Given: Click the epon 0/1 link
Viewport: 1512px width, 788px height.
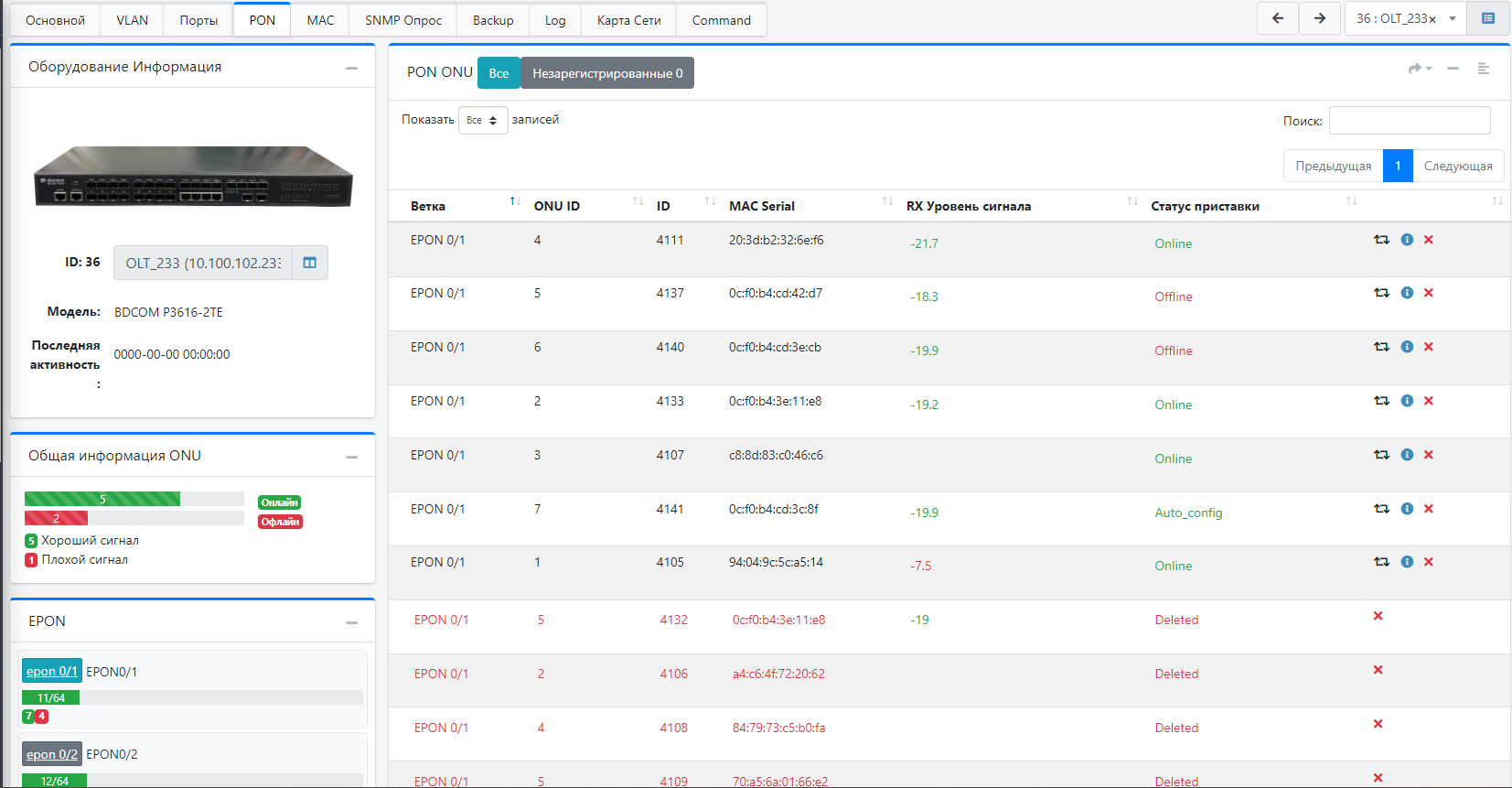Looking at the screenshot, I should (51, 671).
